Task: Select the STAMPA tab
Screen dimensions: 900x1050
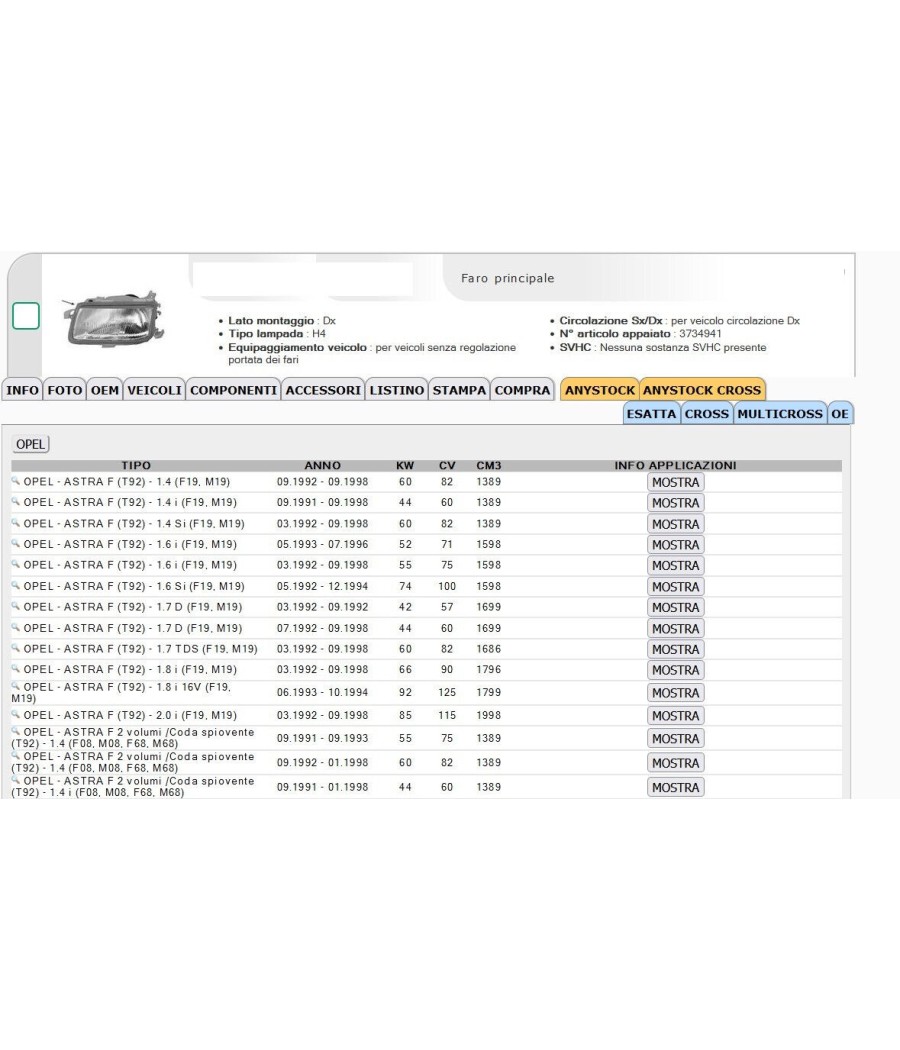Action: tap(459, 390)
